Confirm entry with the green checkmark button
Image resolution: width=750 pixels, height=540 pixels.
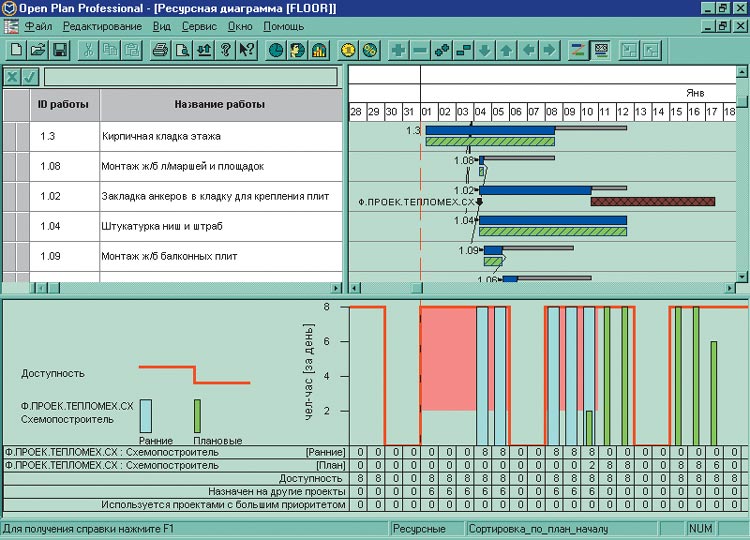(x=31, y=77)
